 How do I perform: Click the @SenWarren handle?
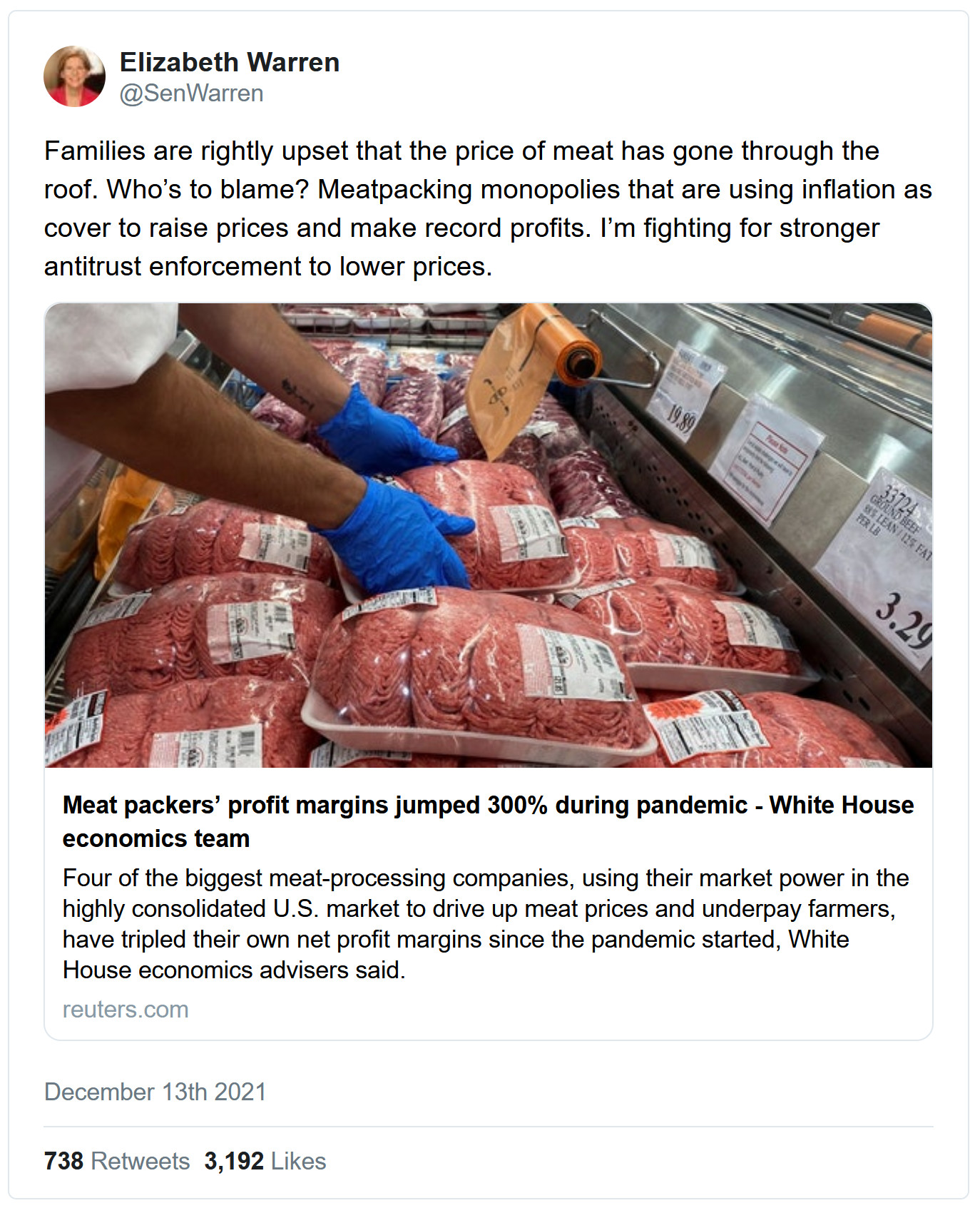coord(191,93)
